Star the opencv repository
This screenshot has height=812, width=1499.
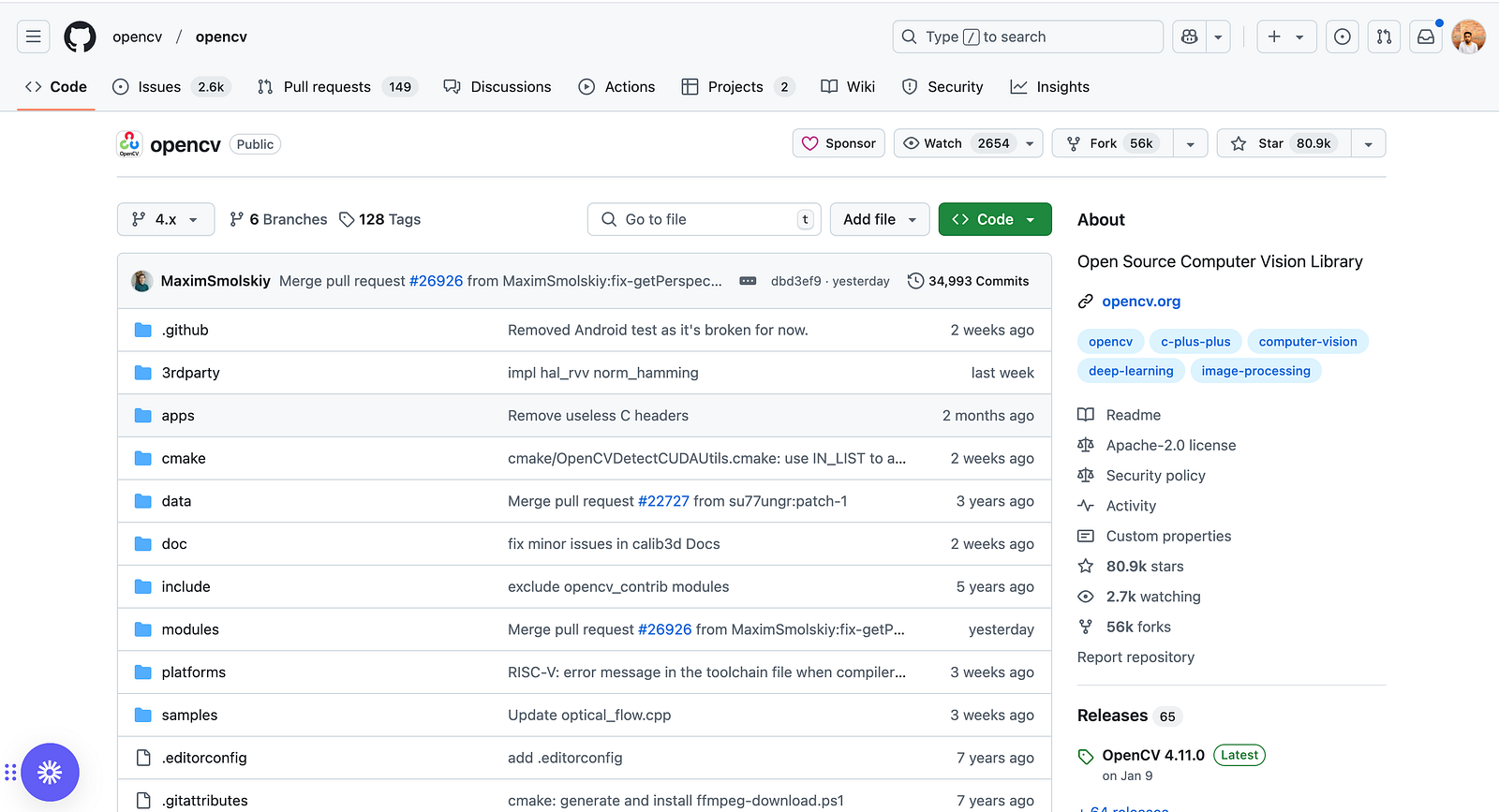pyautogui.click(x=1284, y=143)
